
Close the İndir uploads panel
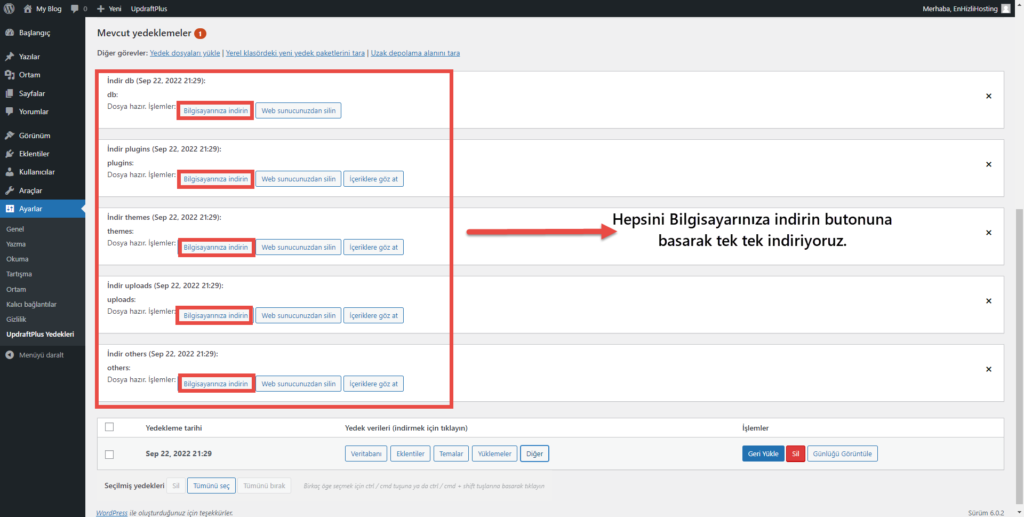coord(988,301)
